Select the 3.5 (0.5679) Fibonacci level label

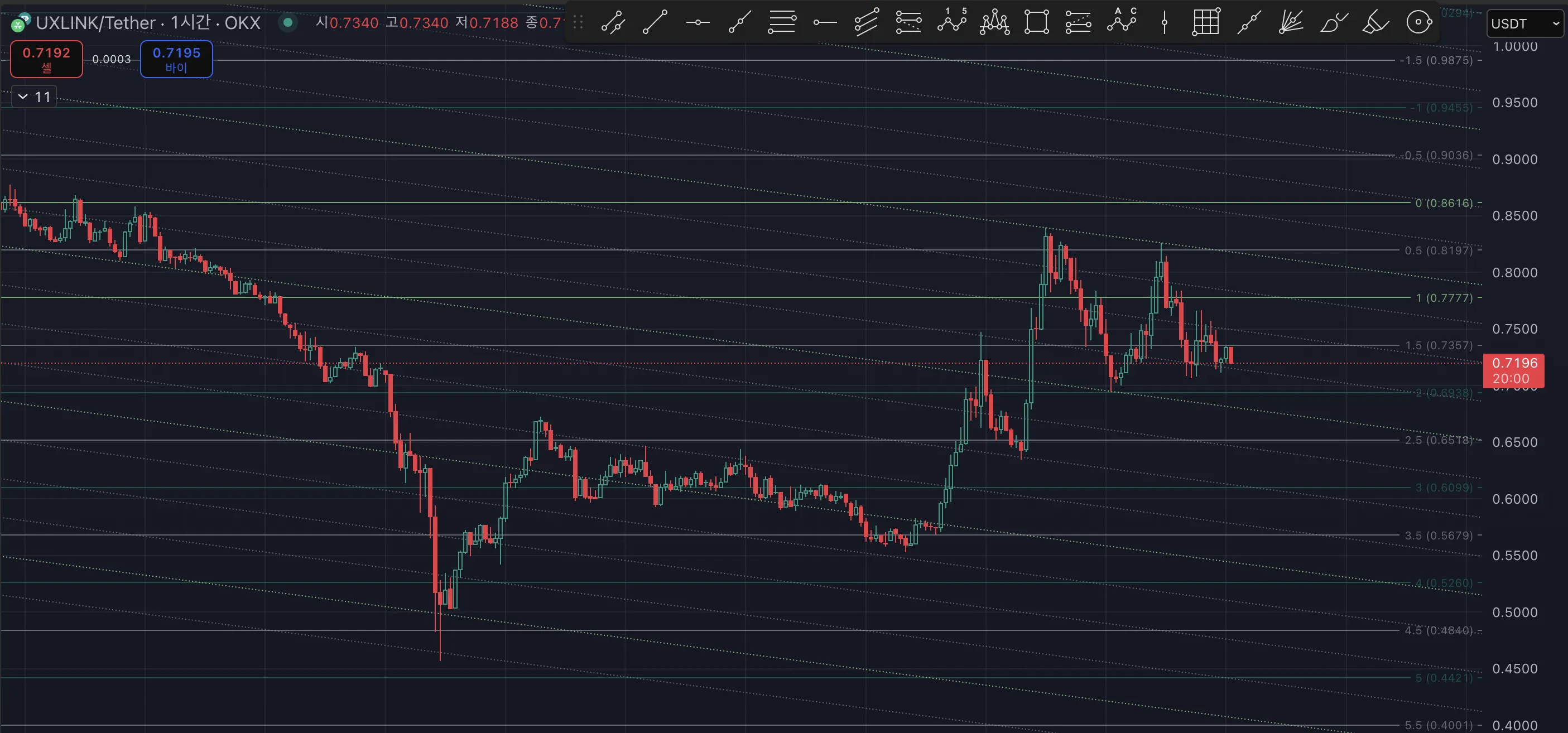pyautogui.click(x=1439, y=536)
